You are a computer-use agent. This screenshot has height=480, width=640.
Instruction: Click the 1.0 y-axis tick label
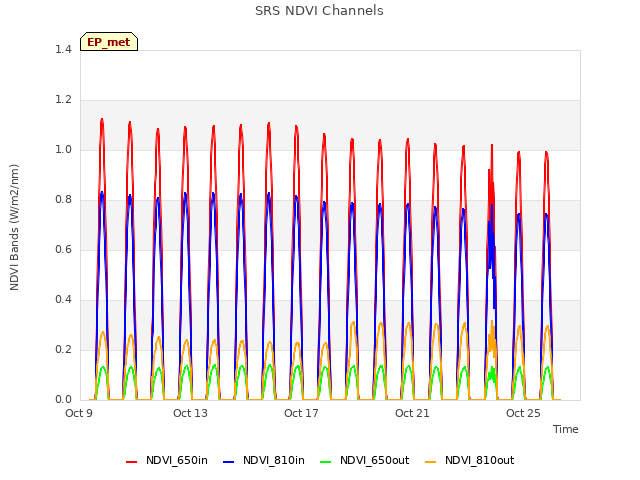tap(63, 150)
